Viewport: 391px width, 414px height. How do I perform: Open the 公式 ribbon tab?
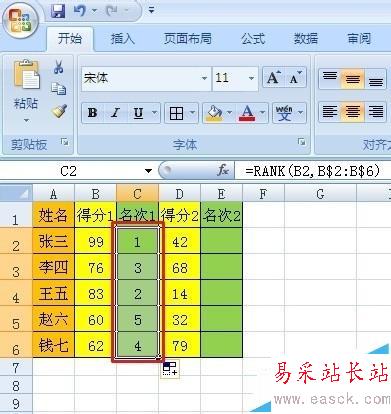(253, 39)
